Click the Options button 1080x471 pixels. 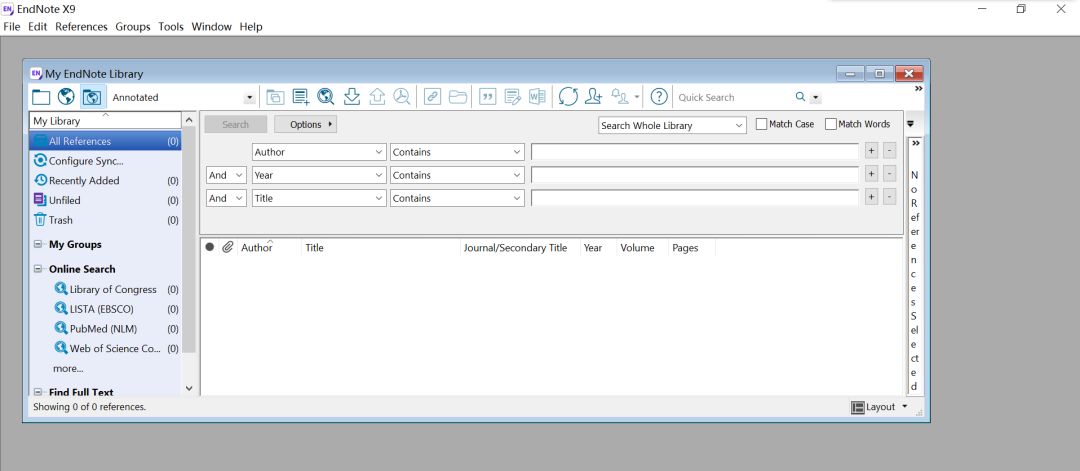point(305,125)
